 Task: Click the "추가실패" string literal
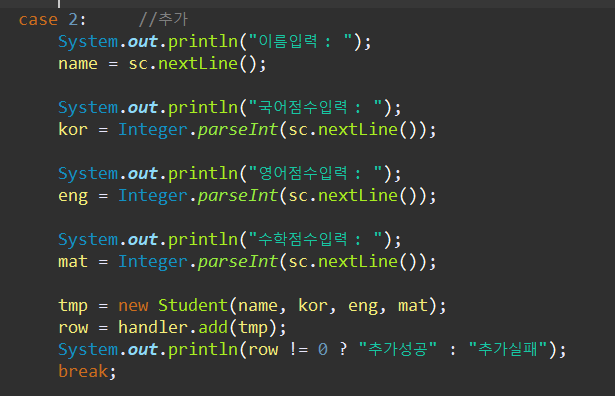[508, 349]
